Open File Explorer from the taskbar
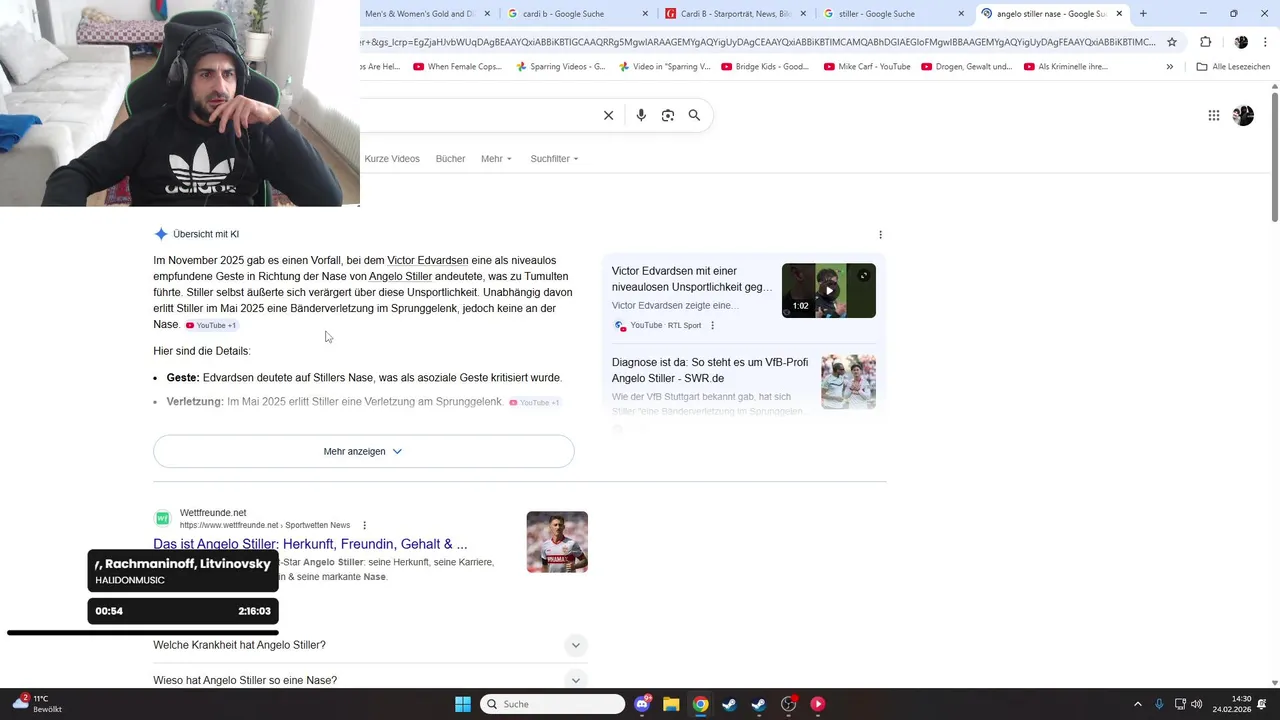The image size is (1280, 720). click(671, 704)
